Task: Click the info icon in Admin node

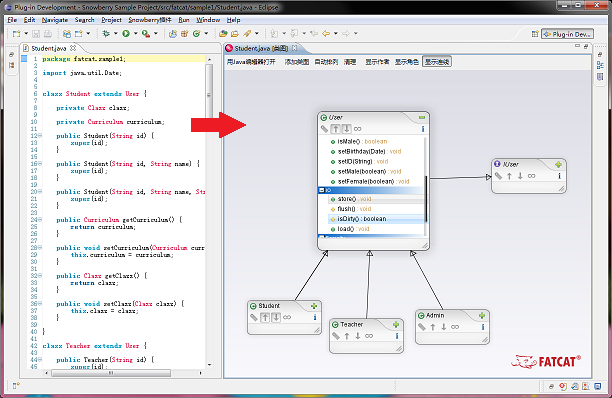Action: coord(483,327)
